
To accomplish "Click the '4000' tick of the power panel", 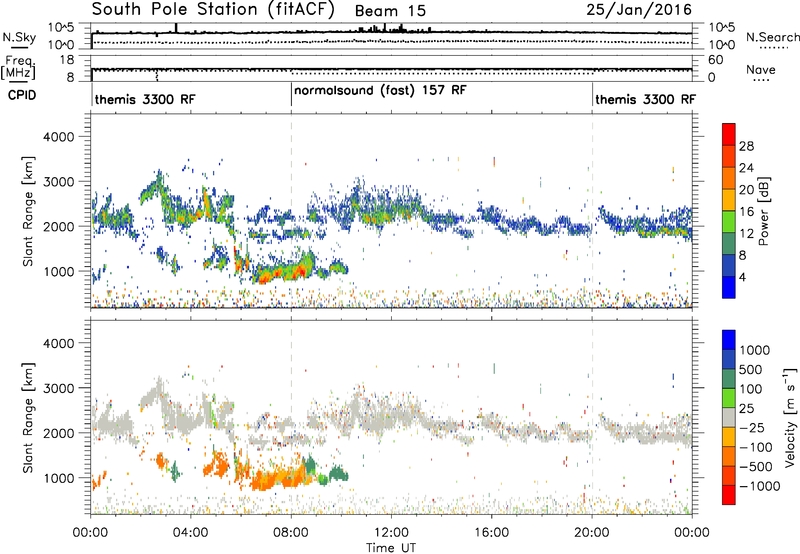I will coord(58,137).
